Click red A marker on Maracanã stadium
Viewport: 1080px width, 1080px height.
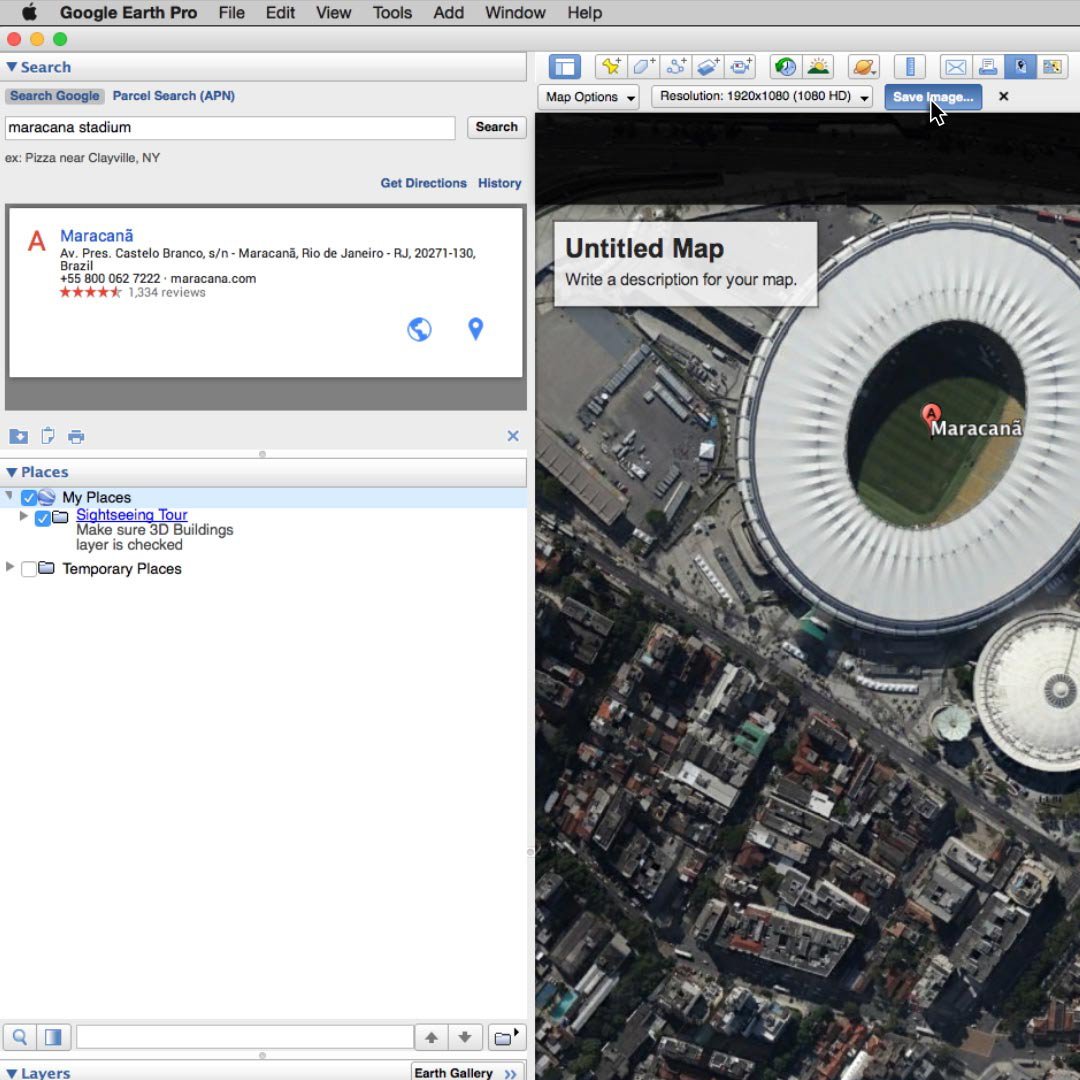coord(931,414)
